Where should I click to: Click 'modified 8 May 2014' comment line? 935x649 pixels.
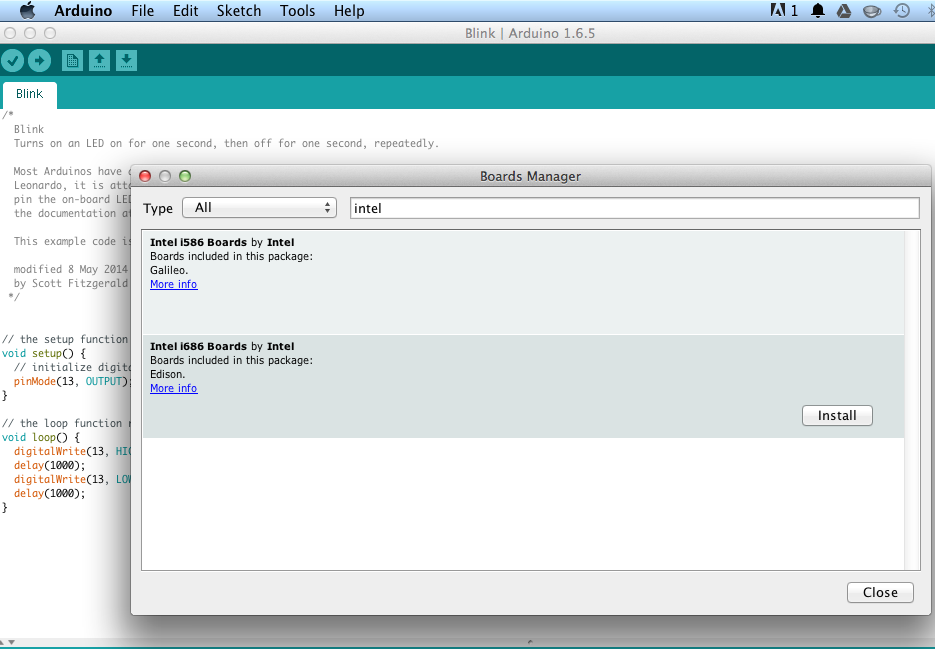tap(70, 269)
